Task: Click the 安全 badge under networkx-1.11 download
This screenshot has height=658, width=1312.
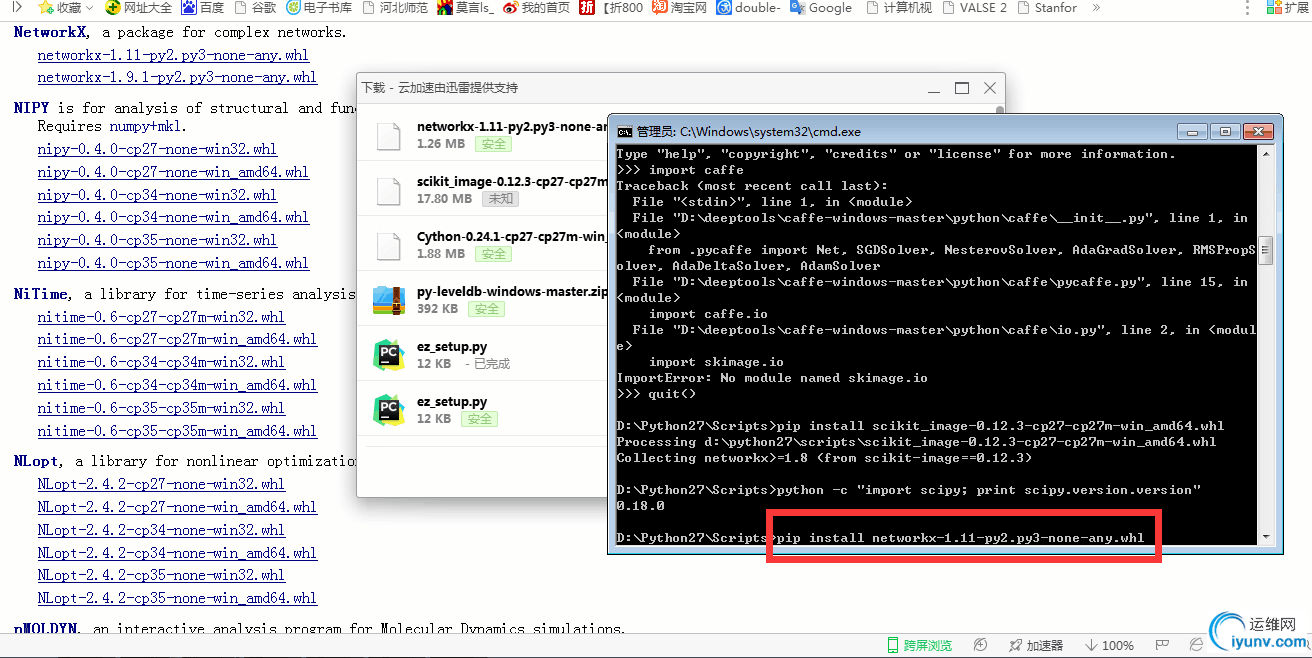Action: point(494,144)
